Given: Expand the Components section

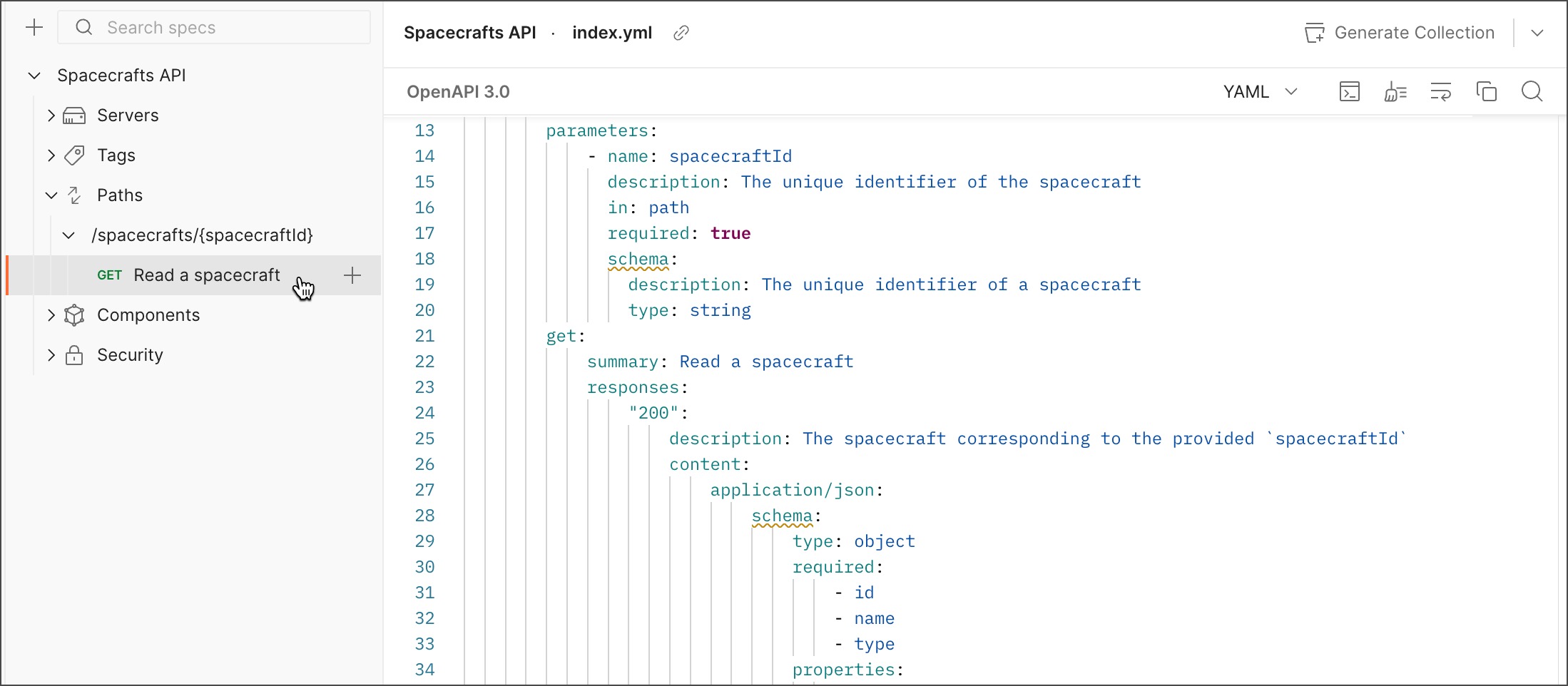Looking at the screenshot, I should coord(50,314).
